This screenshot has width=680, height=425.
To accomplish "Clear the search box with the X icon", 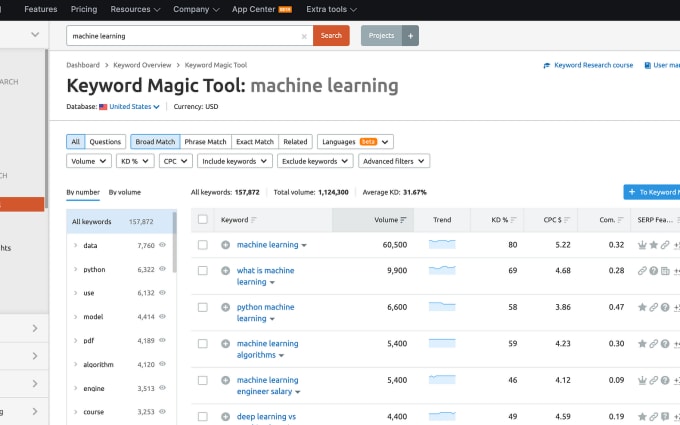I will pyautogui.click(x=304, y=36).
